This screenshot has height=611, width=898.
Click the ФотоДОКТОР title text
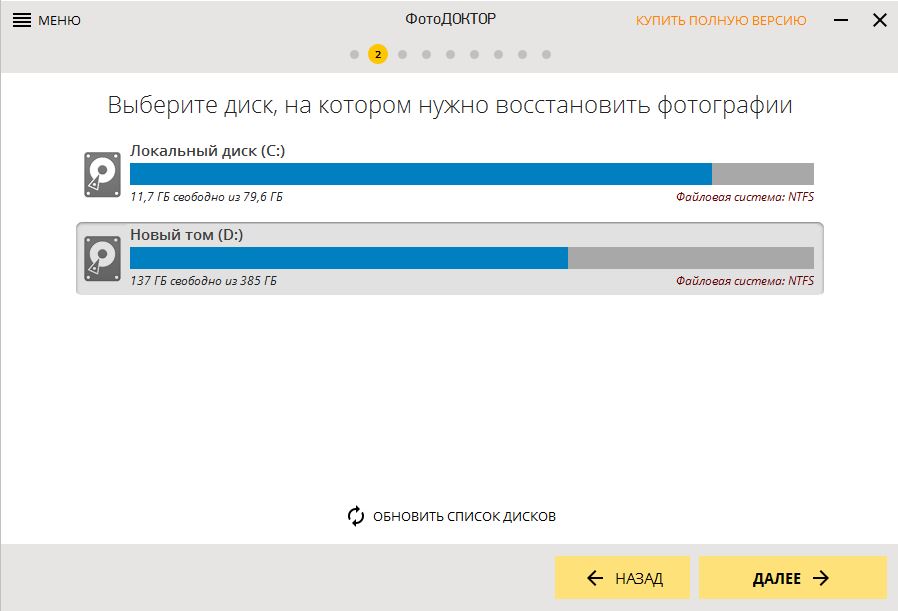pyautogui.click(x=451, y=19)
